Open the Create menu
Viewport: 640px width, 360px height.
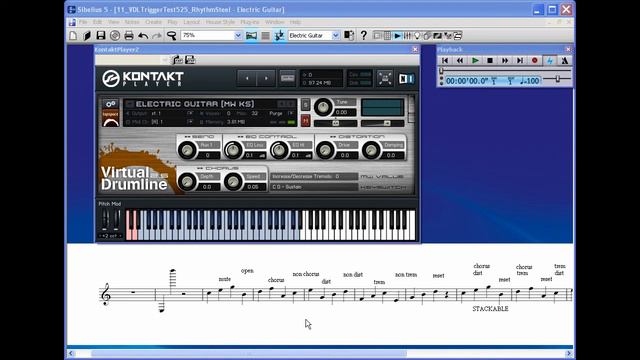coord(153,22)
